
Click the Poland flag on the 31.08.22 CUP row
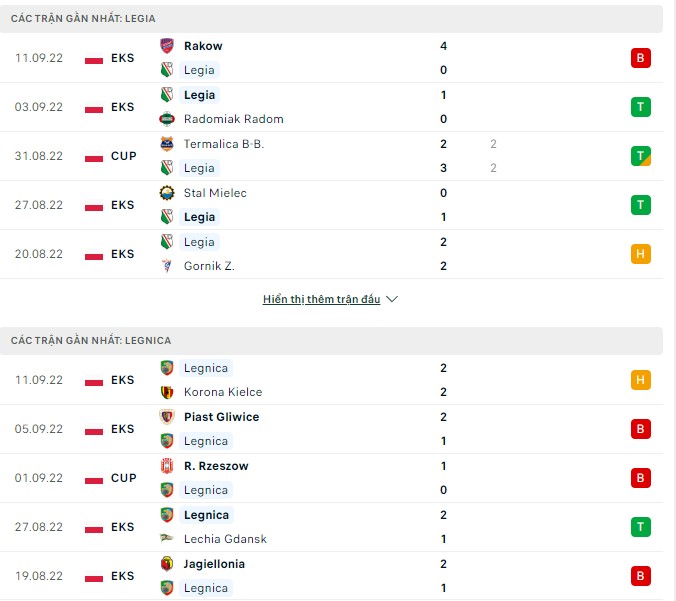pyautogui.click(x=94, y=156)
